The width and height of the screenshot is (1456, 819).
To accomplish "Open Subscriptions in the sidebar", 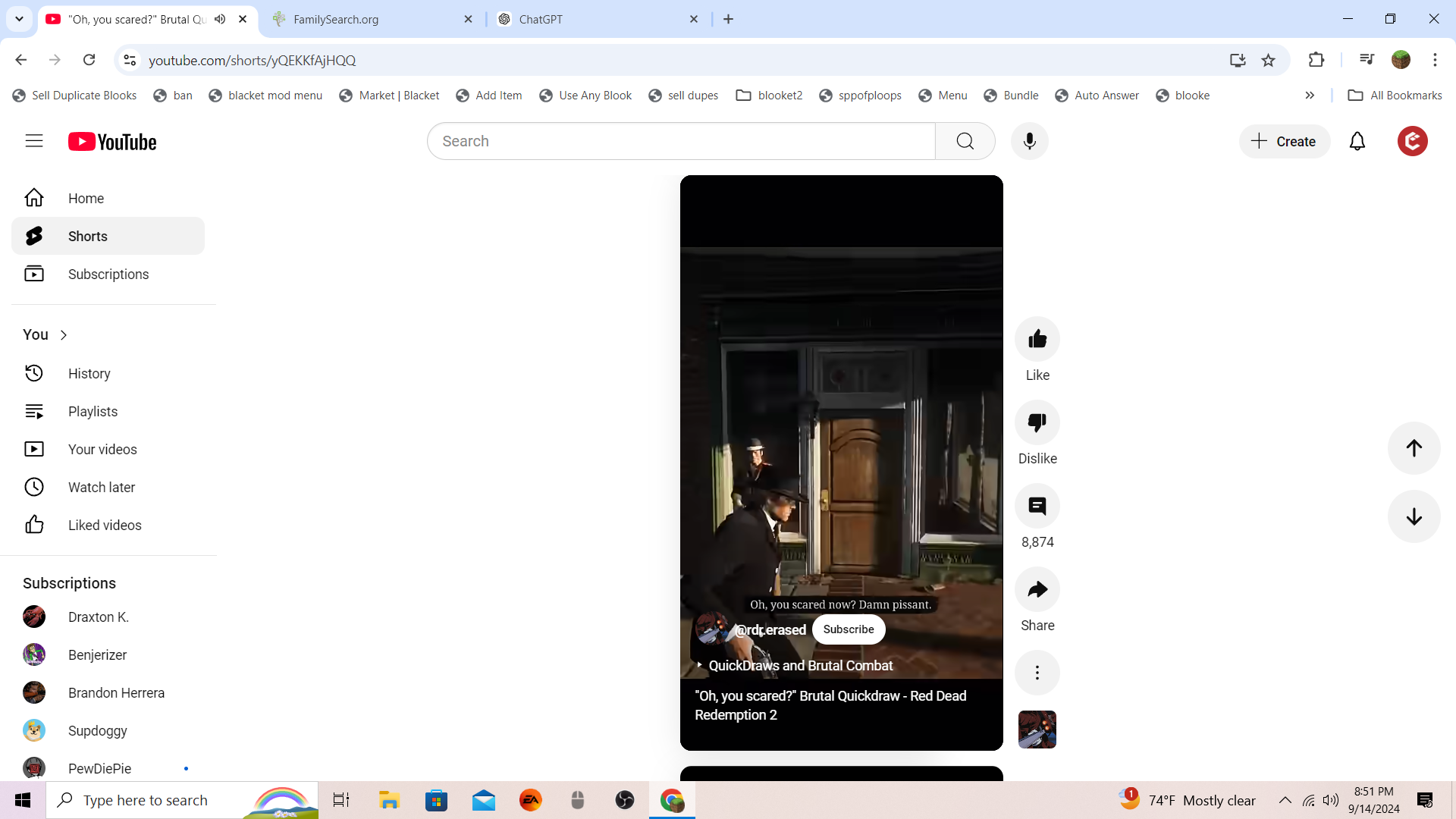I will coord(108,275).
